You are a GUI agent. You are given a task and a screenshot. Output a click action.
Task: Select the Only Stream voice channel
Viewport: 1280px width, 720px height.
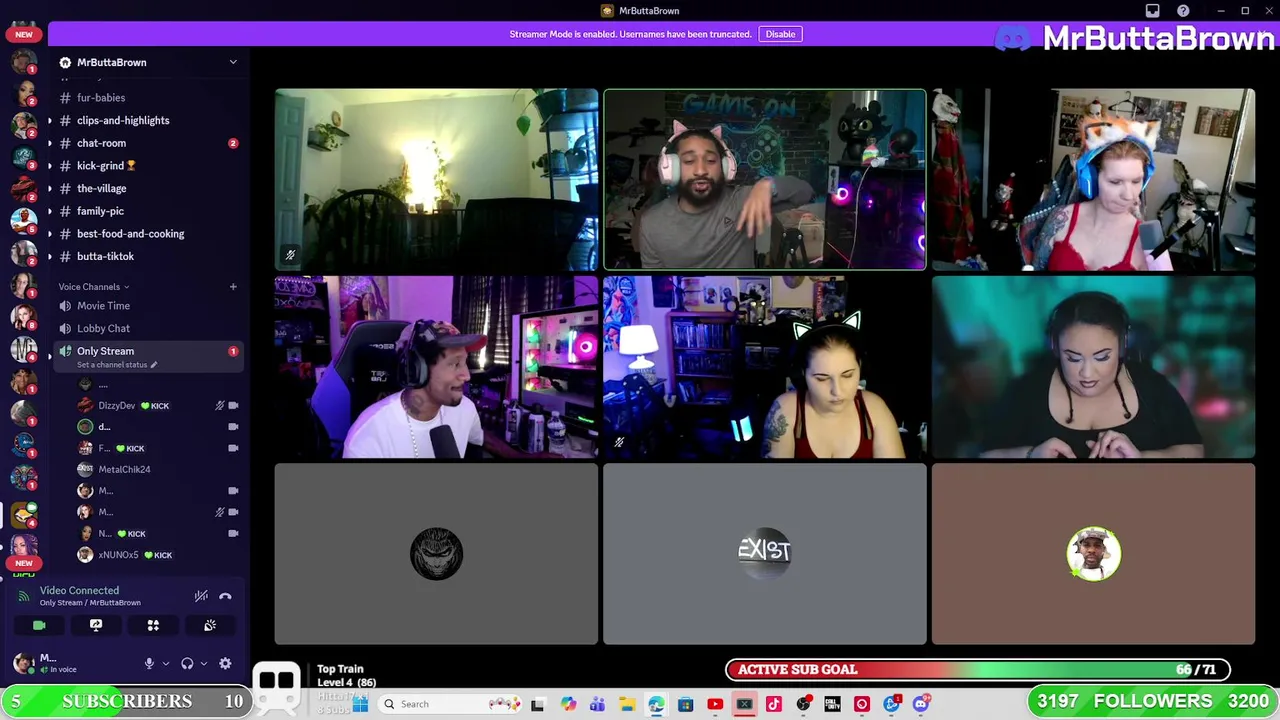tap(148, 356)
